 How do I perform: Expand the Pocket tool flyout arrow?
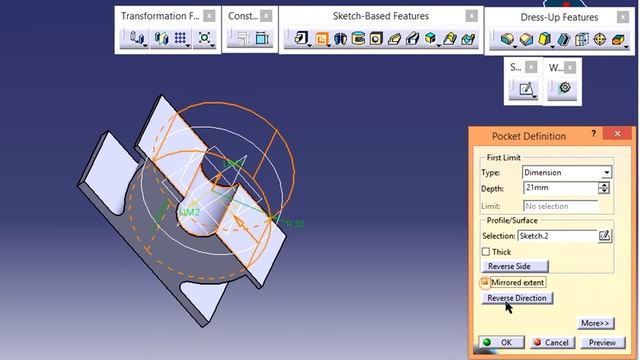point(329,46)
